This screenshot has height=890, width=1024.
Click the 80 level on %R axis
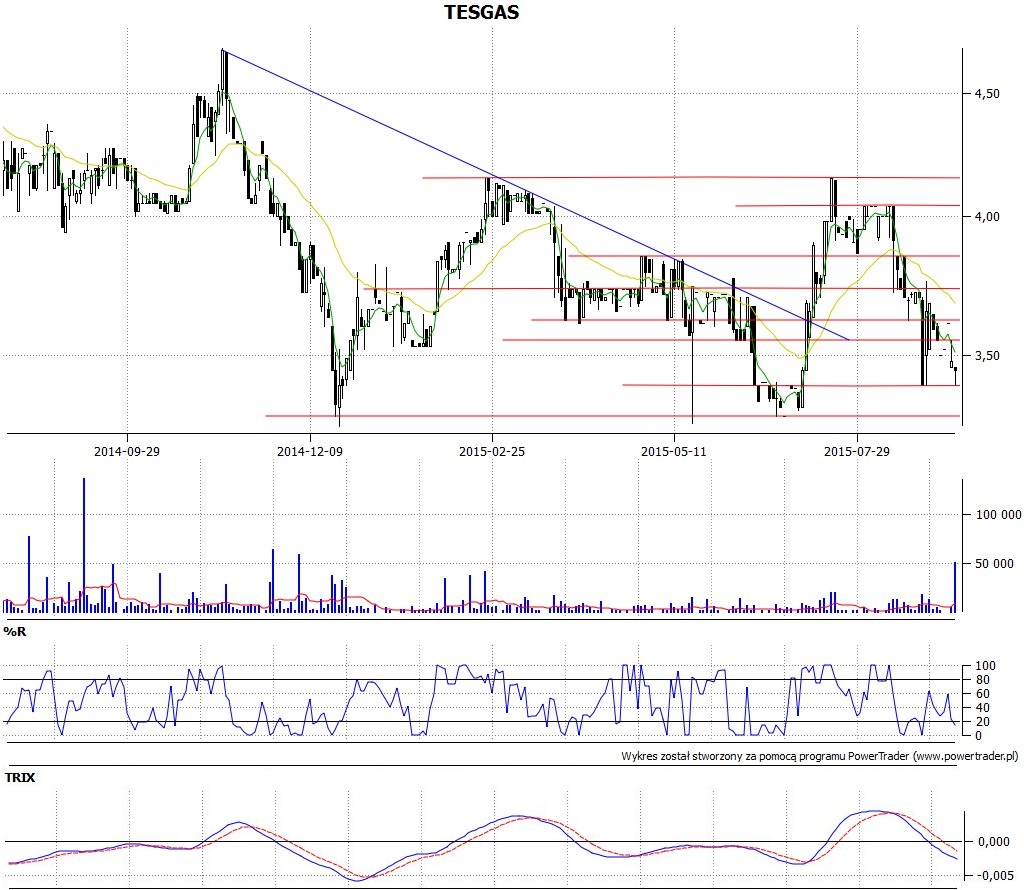coord(982,680)
